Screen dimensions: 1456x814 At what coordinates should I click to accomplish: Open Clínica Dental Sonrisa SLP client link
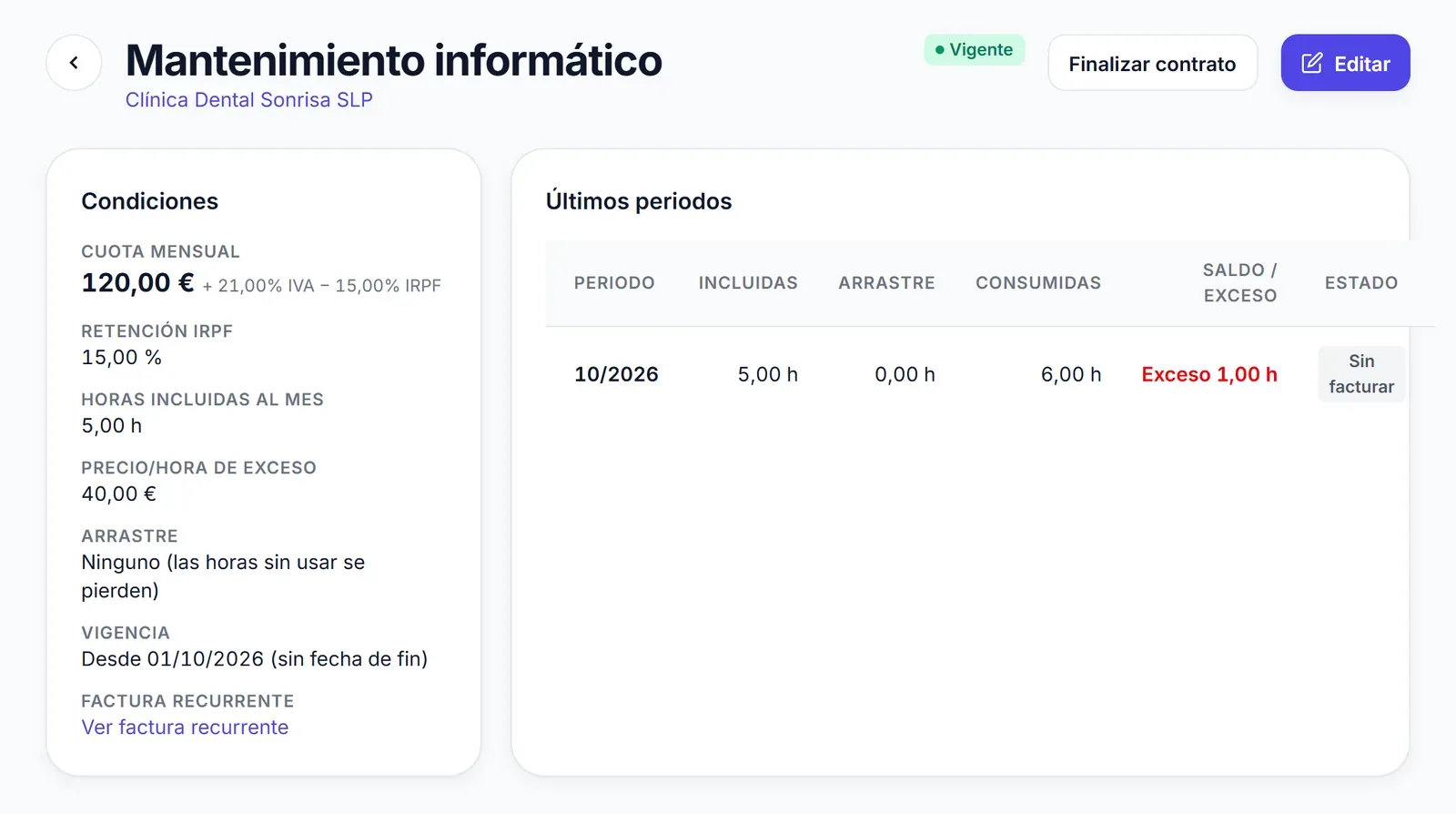249,100
